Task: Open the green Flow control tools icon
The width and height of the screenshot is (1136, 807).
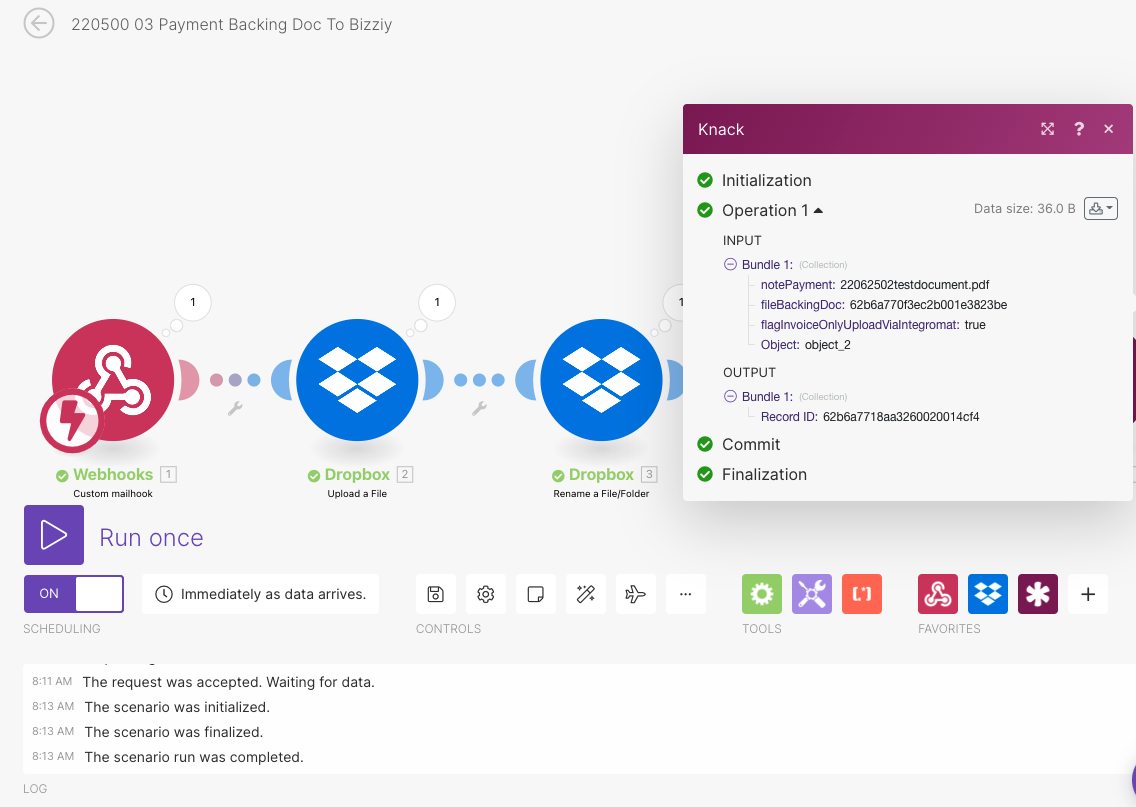Action: 761,594
